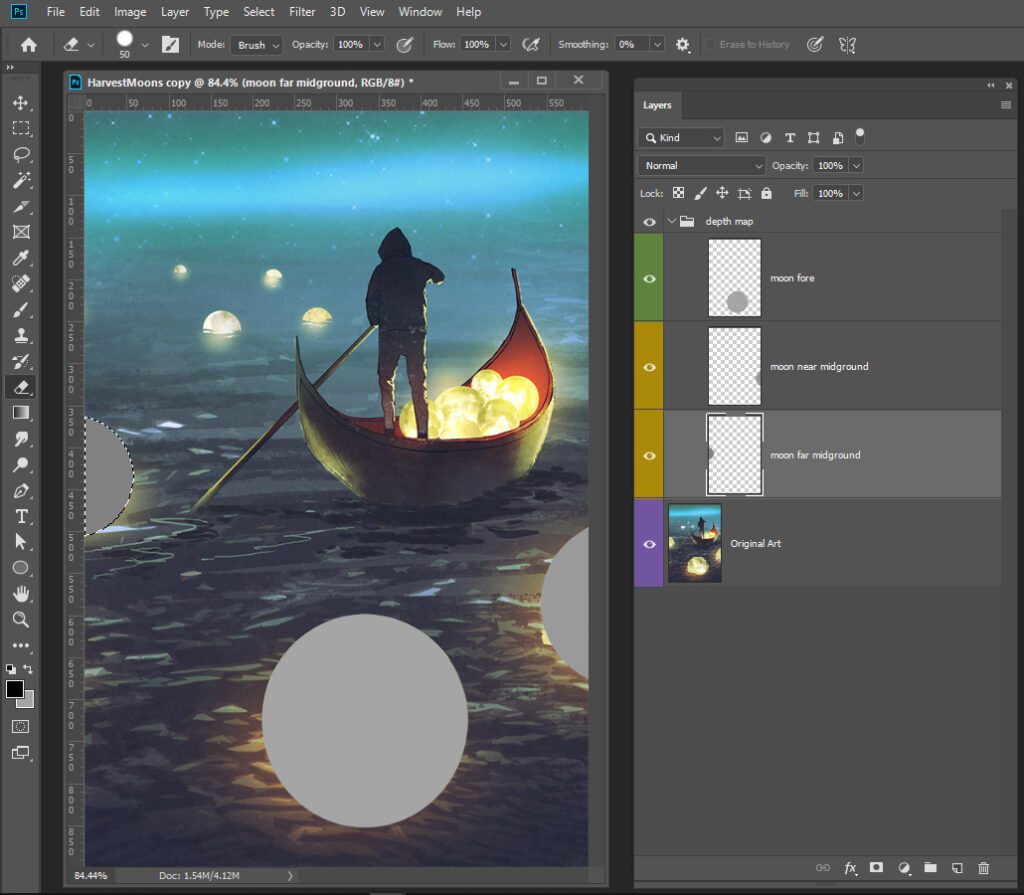
Task: Hide the moon fore layer
Action: [x=649, y=278]
